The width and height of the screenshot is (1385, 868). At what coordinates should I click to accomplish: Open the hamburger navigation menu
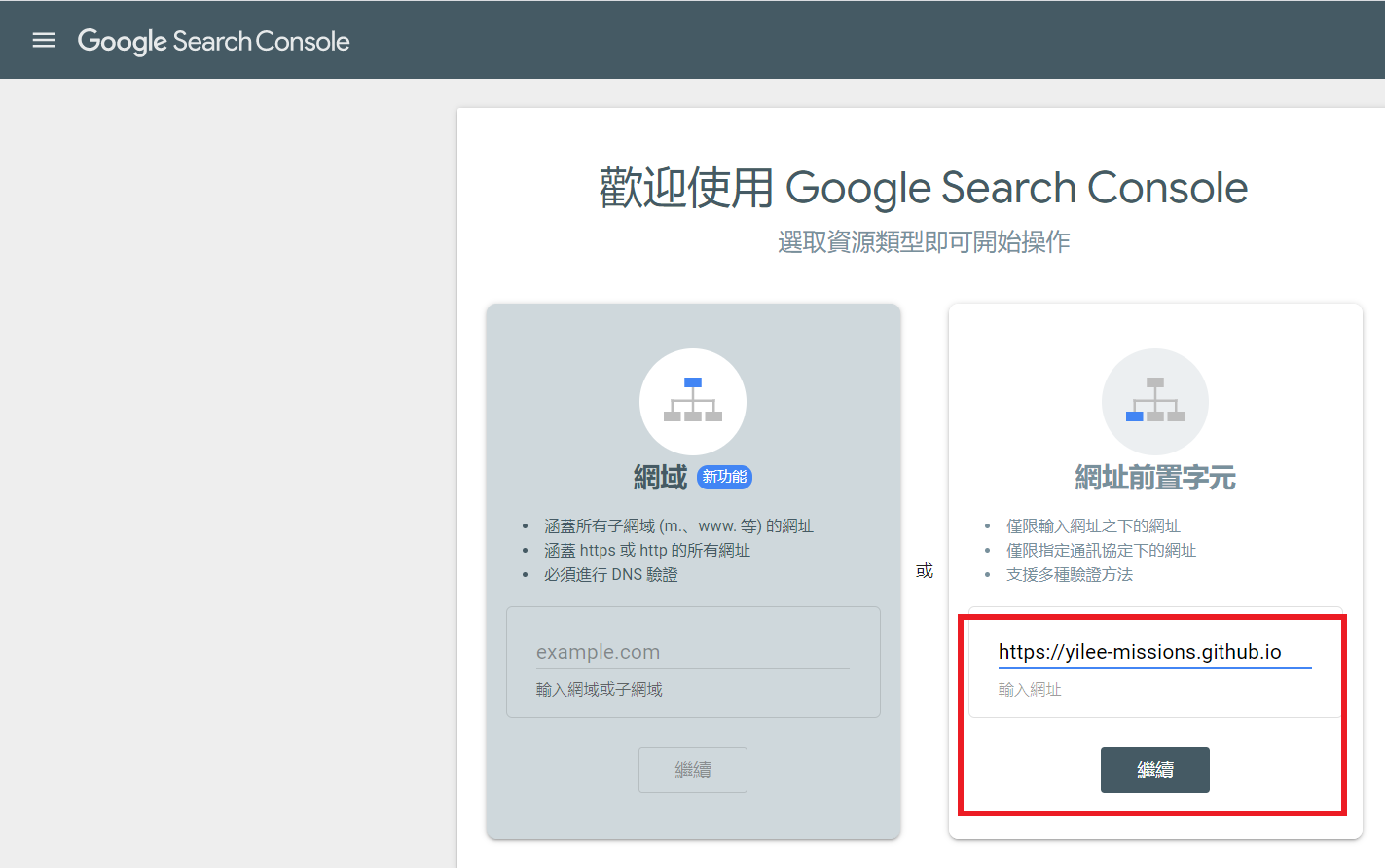44,40
